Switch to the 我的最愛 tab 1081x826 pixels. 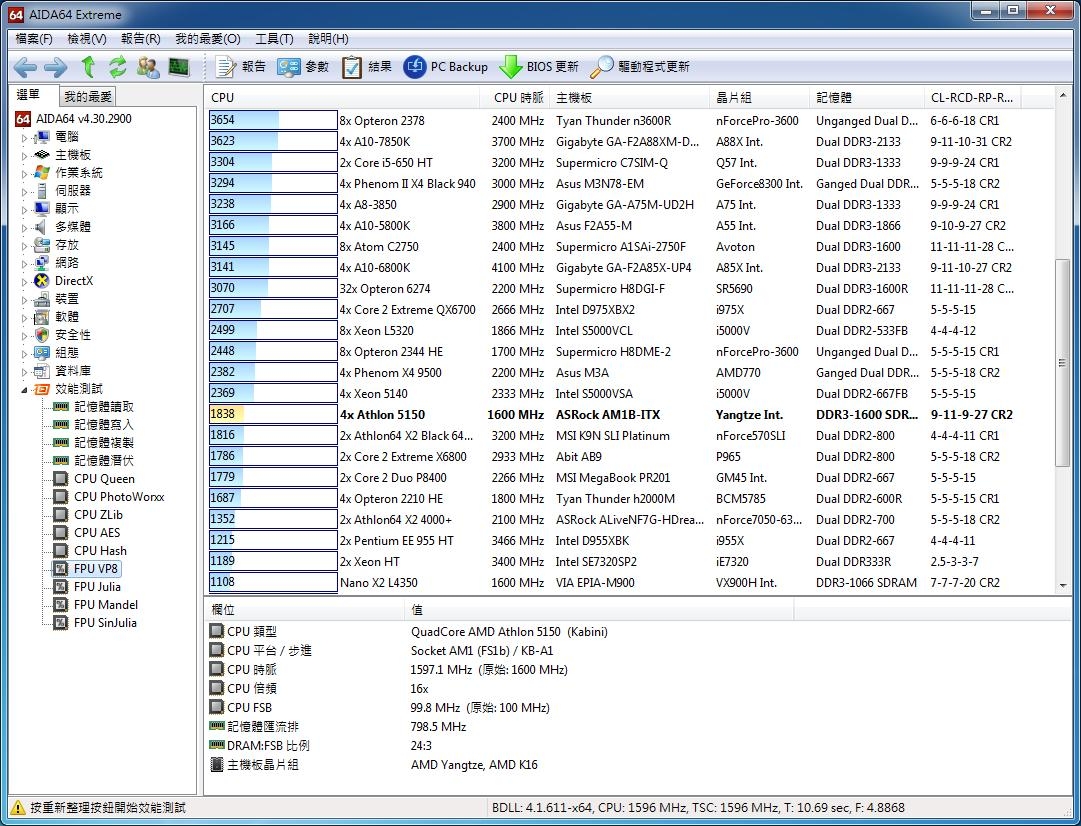(88, 97)
